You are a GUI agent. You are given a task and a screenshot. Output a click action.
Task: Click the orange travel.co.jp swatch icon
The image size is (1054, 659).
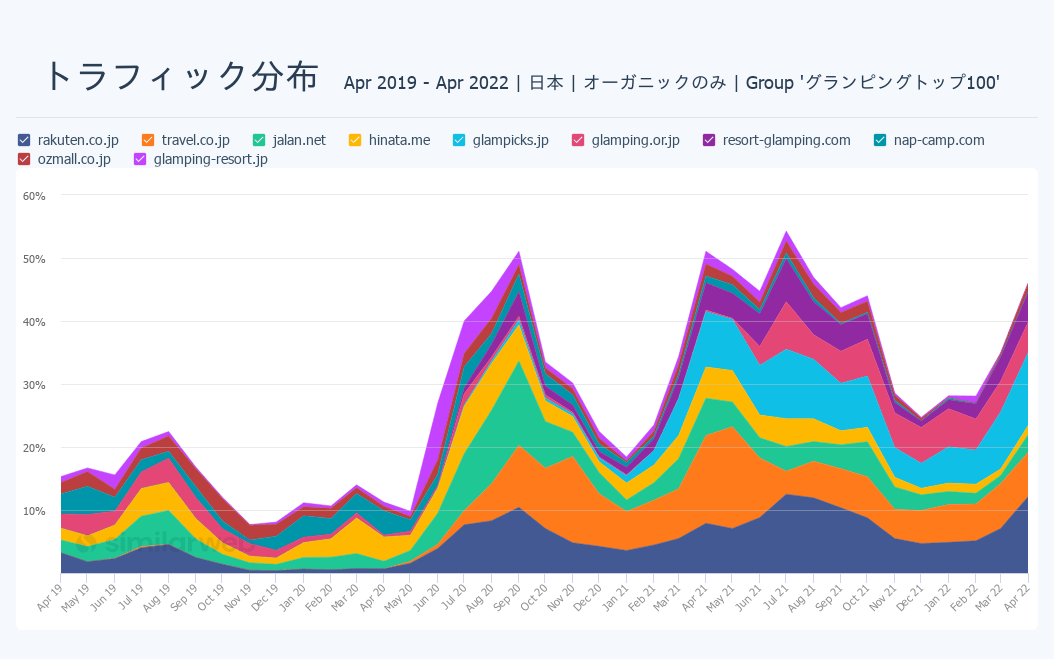(150, 140)
